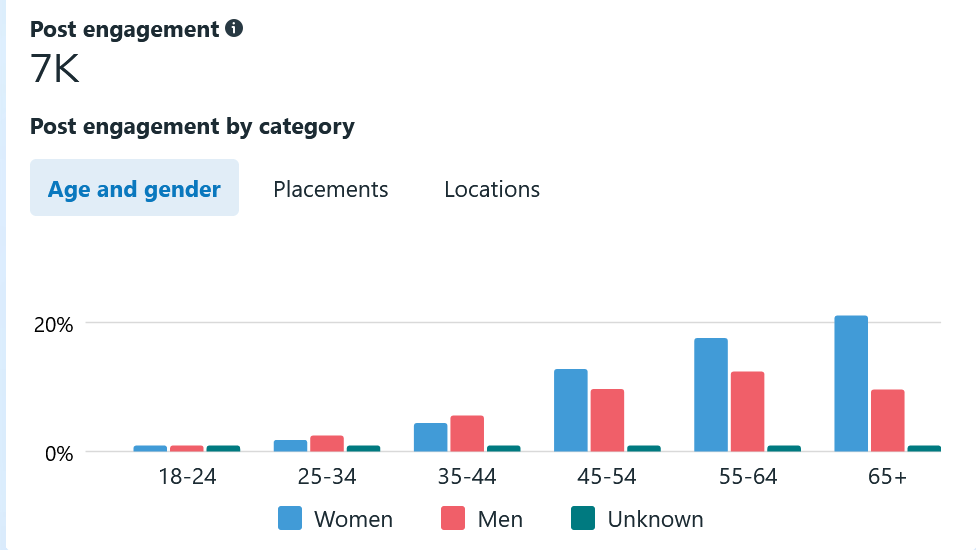Select the Age and gender tab
The width and height of the screenshot is (976, 550).
pyautogui.click(x=134, y=189)
